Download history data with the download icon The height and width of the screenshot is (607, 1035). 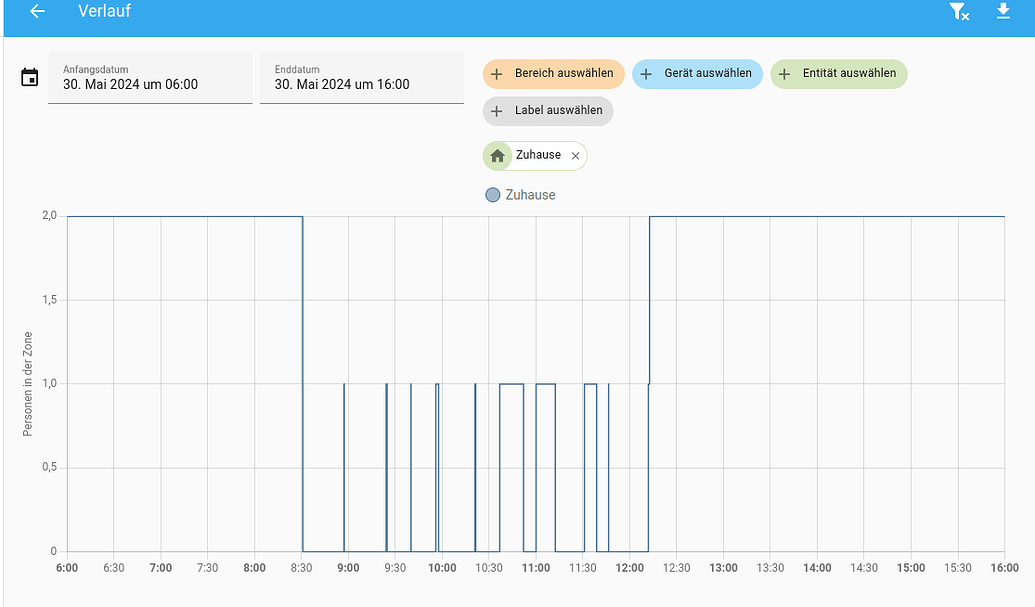(1002, 12)
